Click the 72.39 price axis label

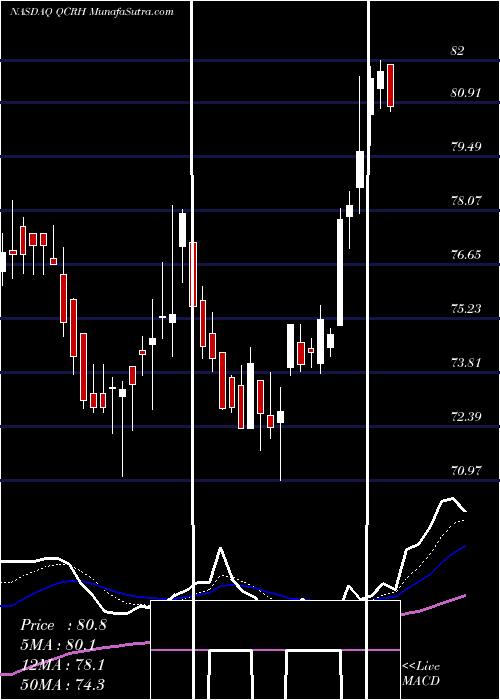(466, 417)
